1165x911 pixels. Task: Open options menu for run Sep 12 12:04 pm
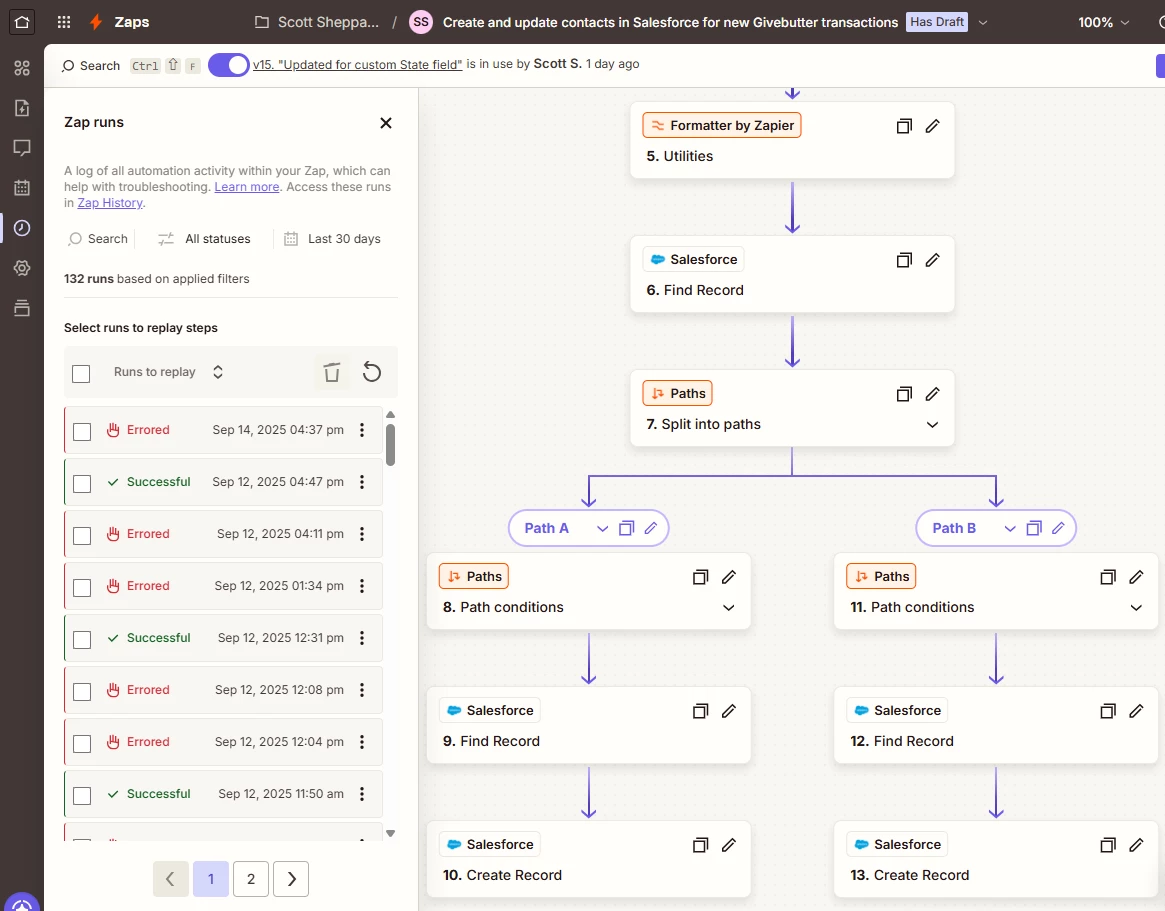362,742
